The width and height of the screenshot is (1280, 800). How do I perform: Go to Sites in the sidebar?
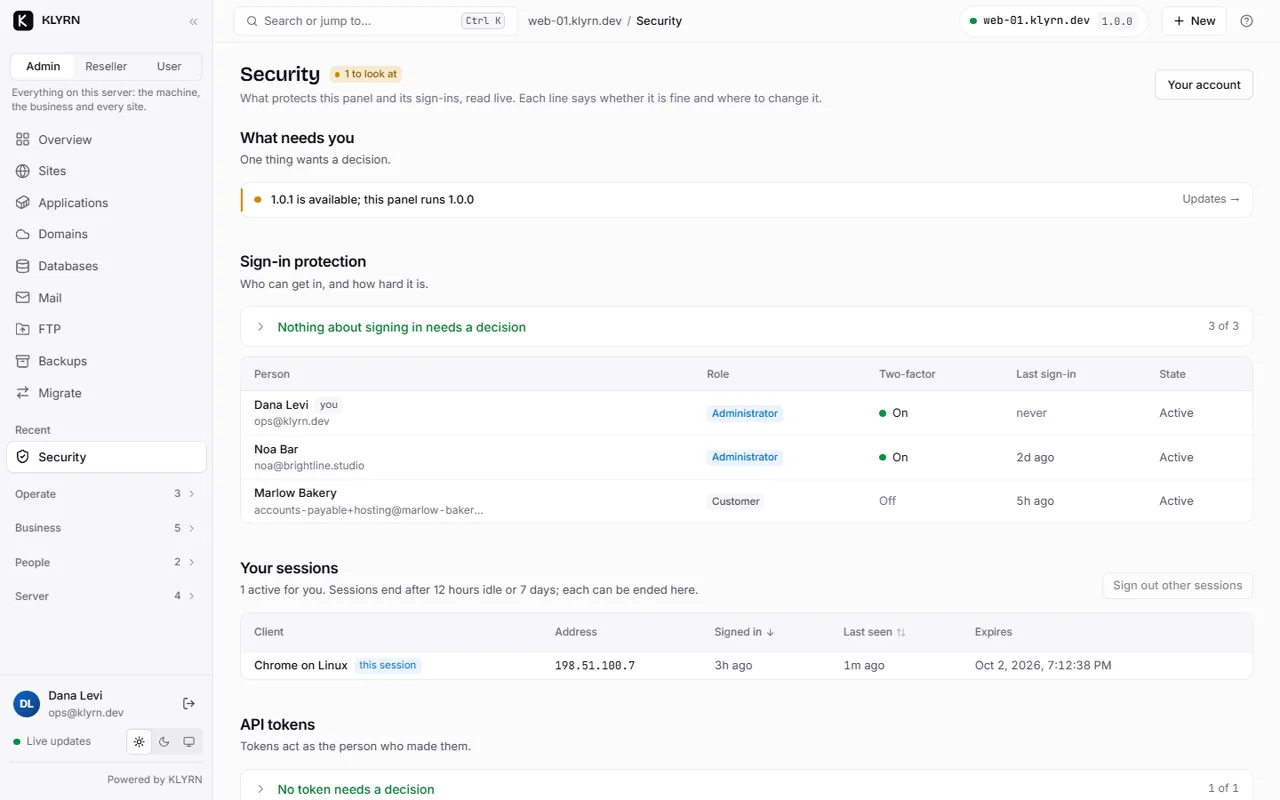[x=106, y=171]
